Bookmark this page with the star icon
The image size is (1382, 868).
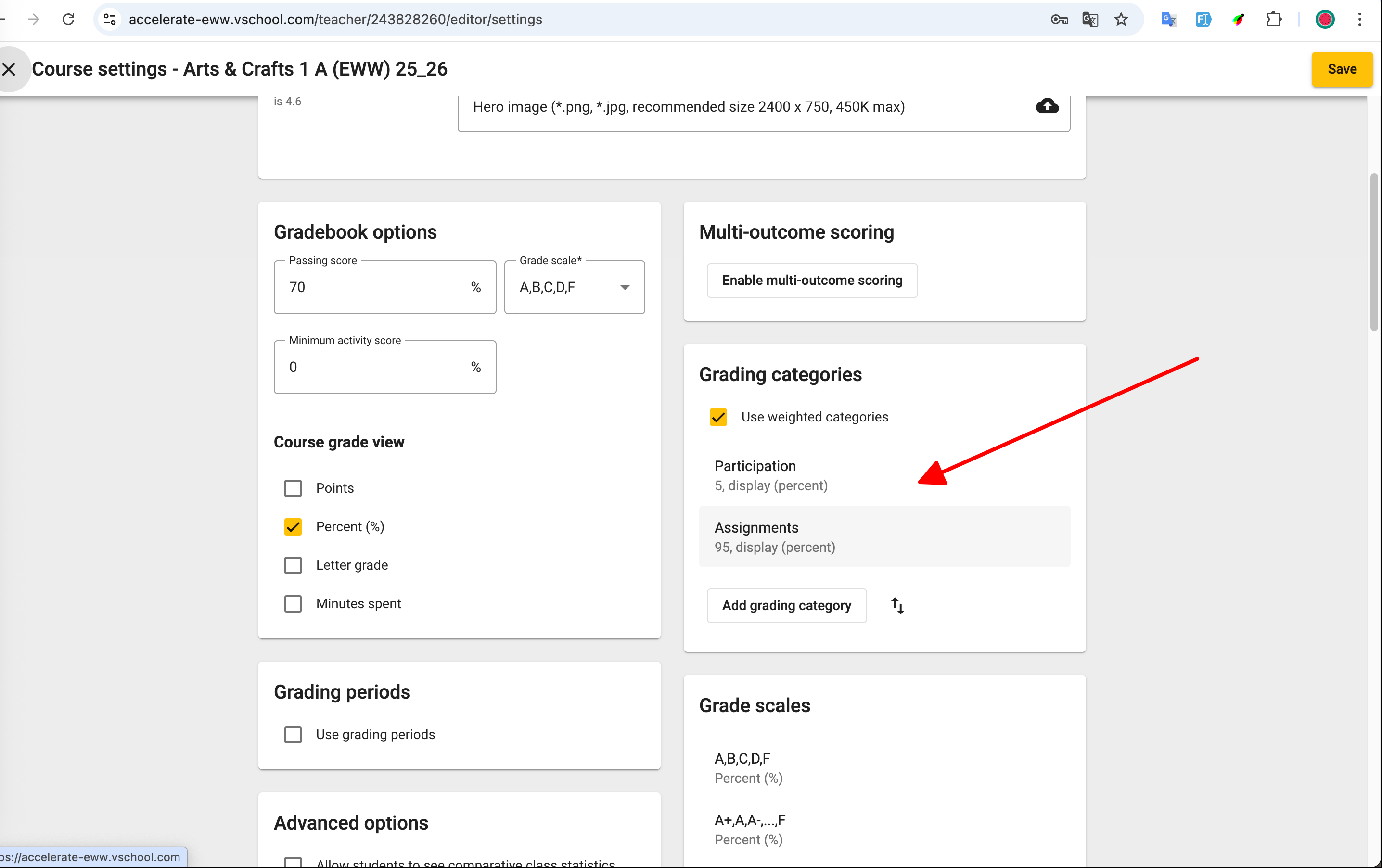tap(1121, 20)
